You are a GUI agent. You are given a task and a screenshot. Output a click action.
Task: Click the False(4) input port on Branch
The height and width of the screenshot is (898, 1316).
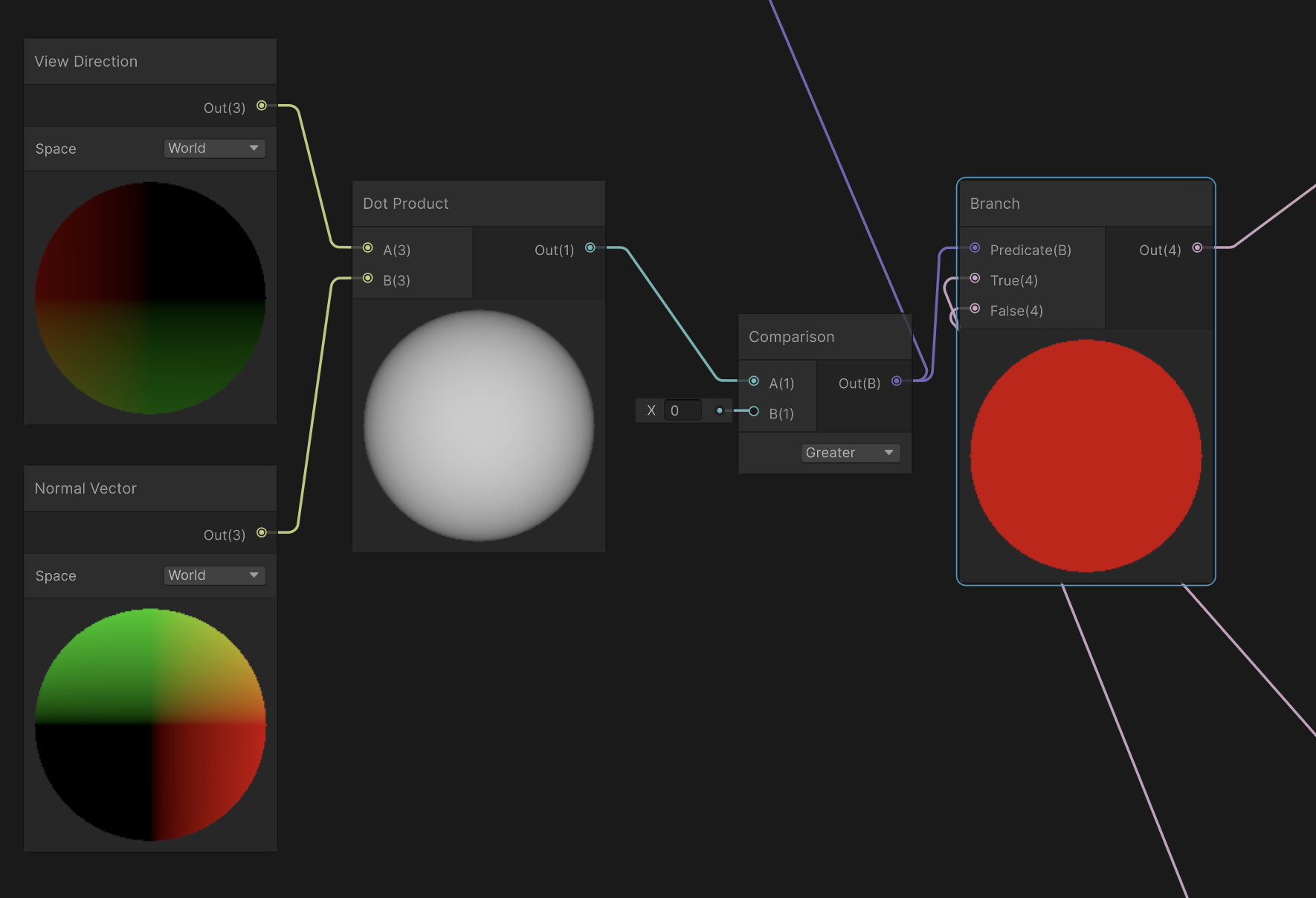click(975, 307)
